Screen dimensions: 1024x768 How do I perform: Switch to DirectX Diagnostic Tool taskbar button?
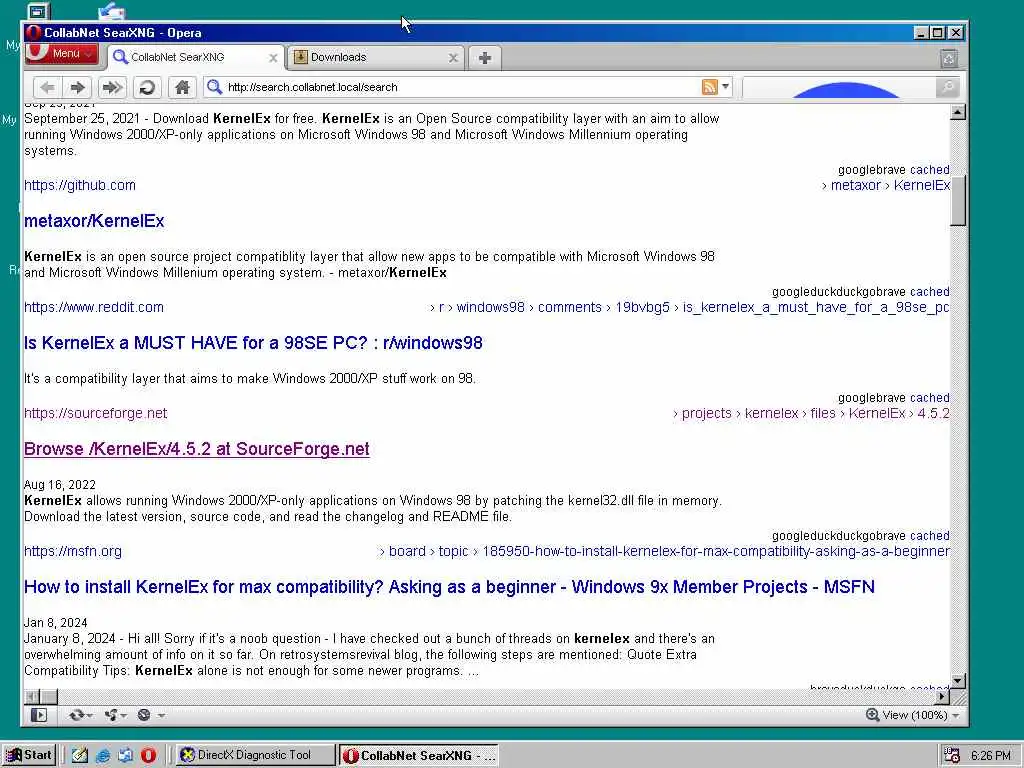pos(255,755)
